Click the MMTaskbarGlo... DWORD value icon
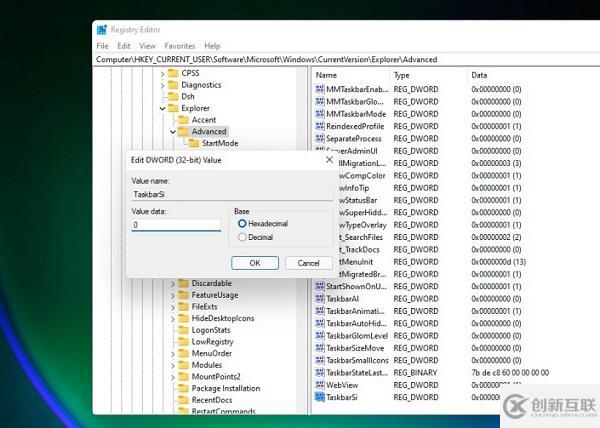Image resolution: width=600 pixels, height=428 pixels. pyautogui.click(x=320, y=102)
